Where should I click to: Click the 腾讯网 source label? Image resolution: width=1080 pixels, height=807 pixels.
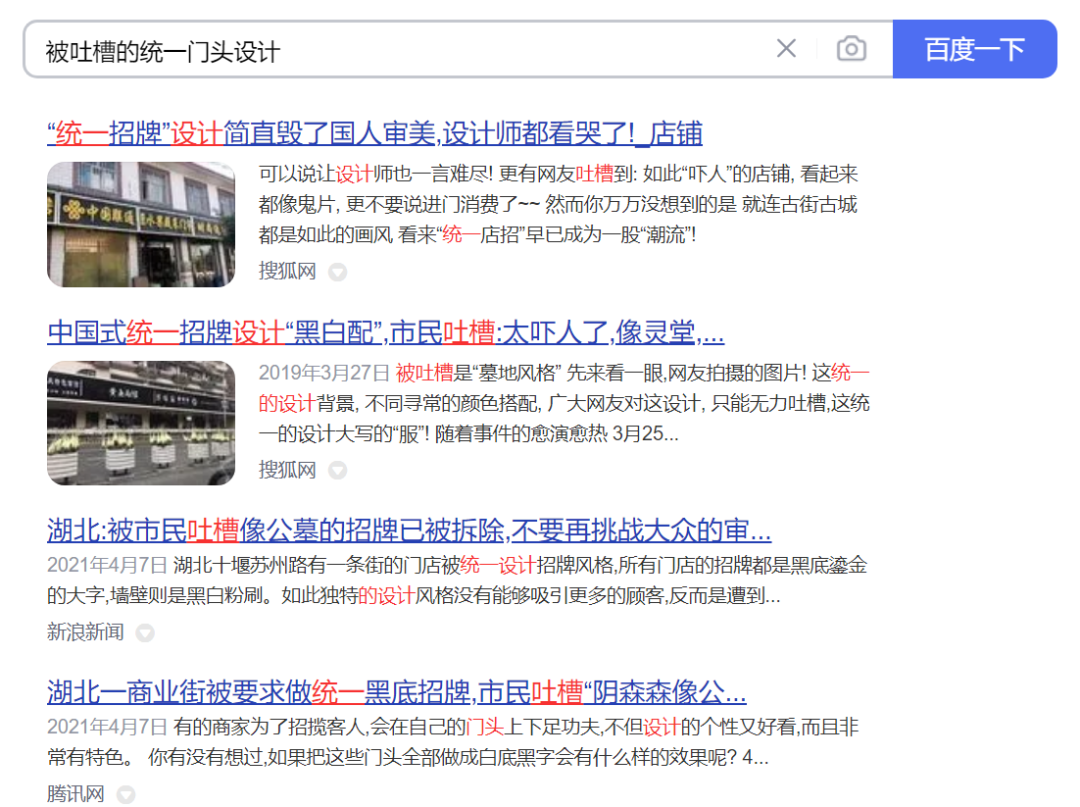74,795
